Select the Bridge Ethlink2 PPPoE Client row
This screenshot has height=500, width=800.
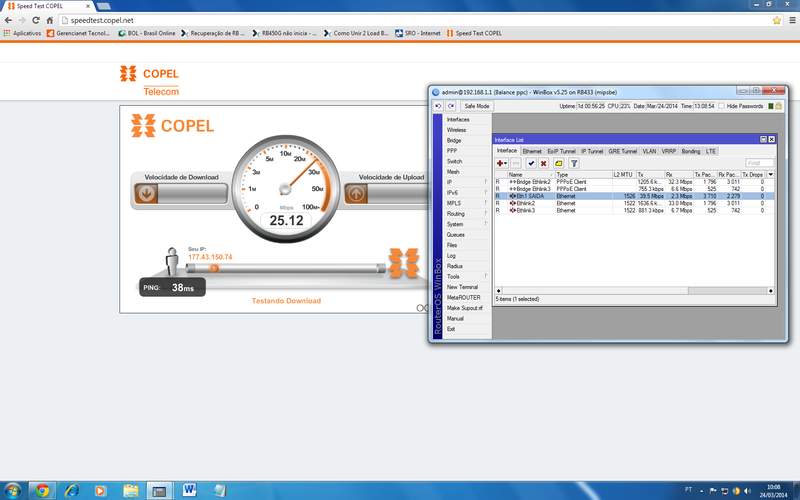pyautogui.click(x=635, y=182)
